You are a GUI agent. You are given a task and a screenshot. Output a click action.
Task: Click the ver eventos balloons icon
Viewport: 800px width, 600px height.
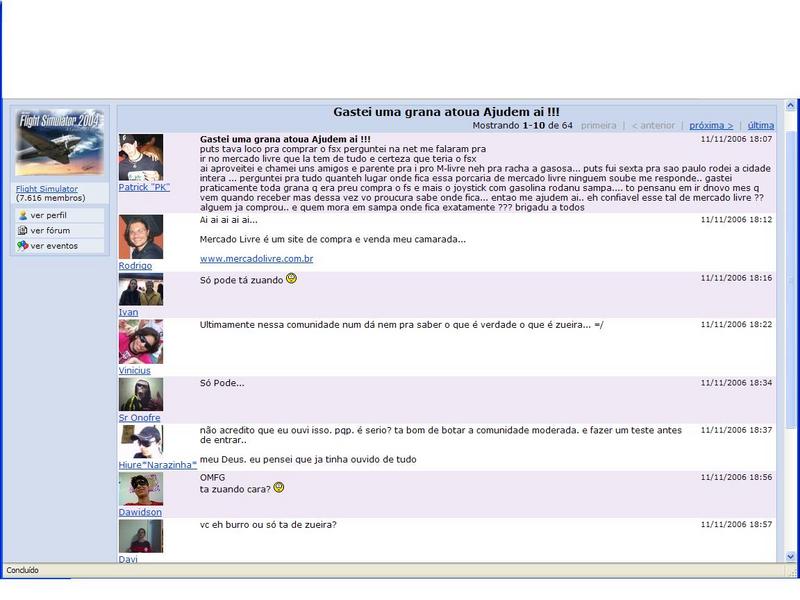click(x=22, y=246)
